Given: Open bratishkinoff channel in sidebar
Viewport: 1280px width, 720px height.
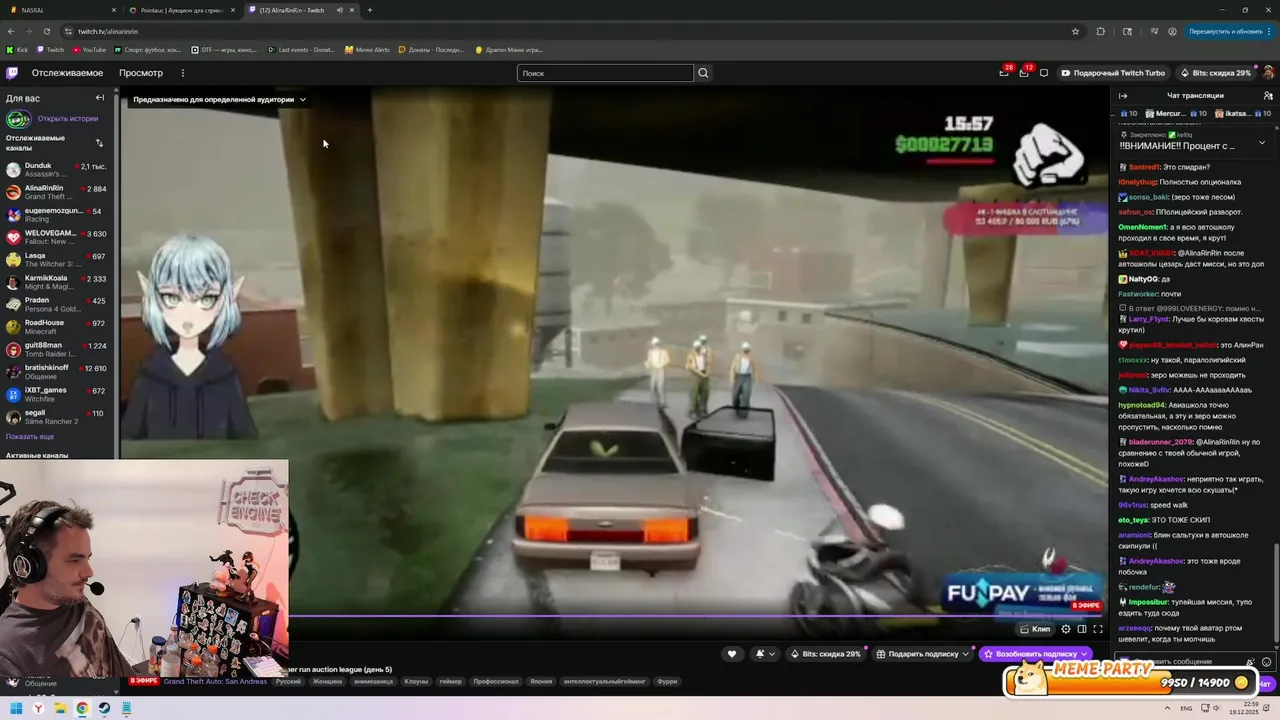Looking at the screenshot, I should pyautogui.click(x=58, y=371).
